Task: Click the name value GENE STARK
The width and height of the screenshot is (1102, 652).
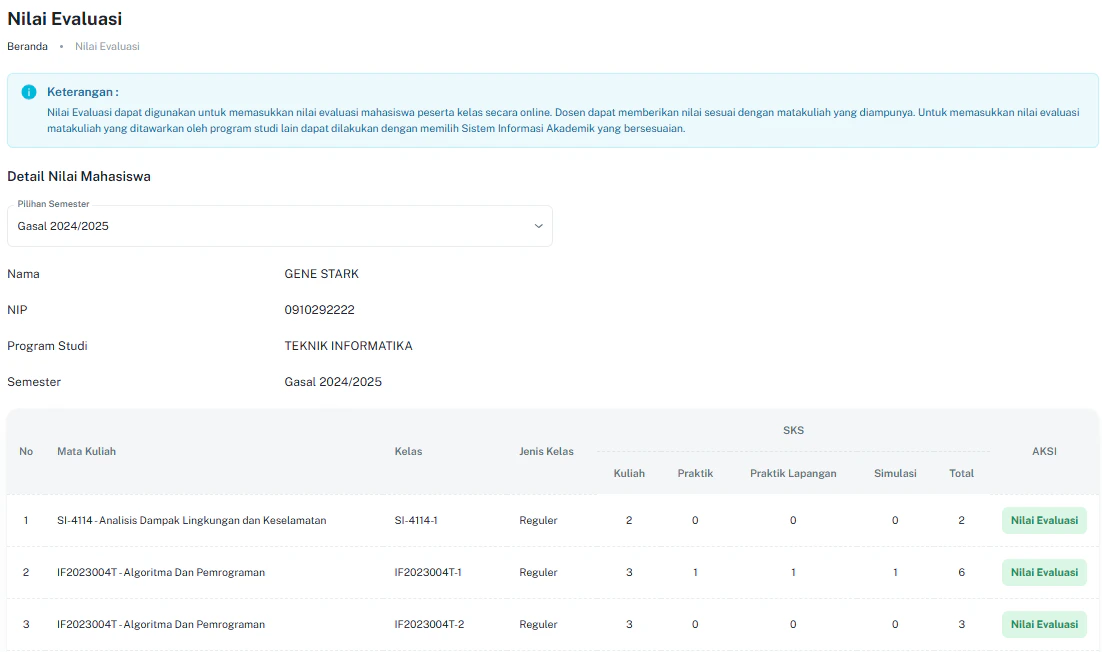Action: pos(321,274)
